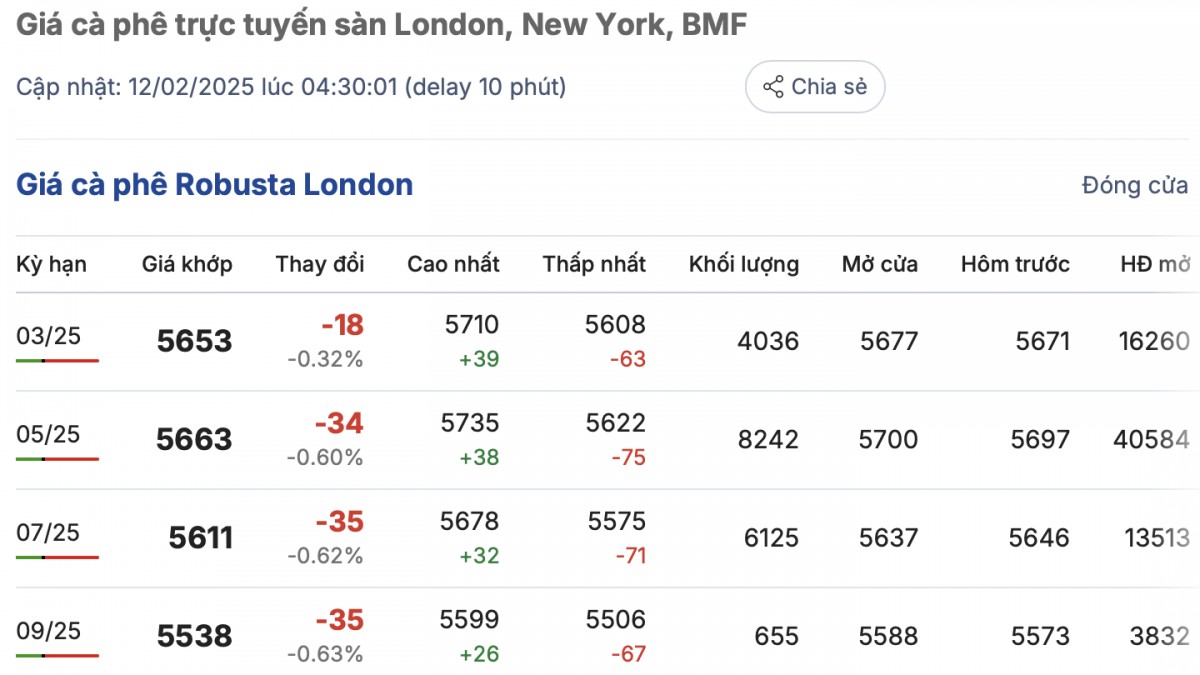The height and width of the screenshot is (675, 1200).
Task: Click the Thay đổi column header
Action: click(320, 264)
